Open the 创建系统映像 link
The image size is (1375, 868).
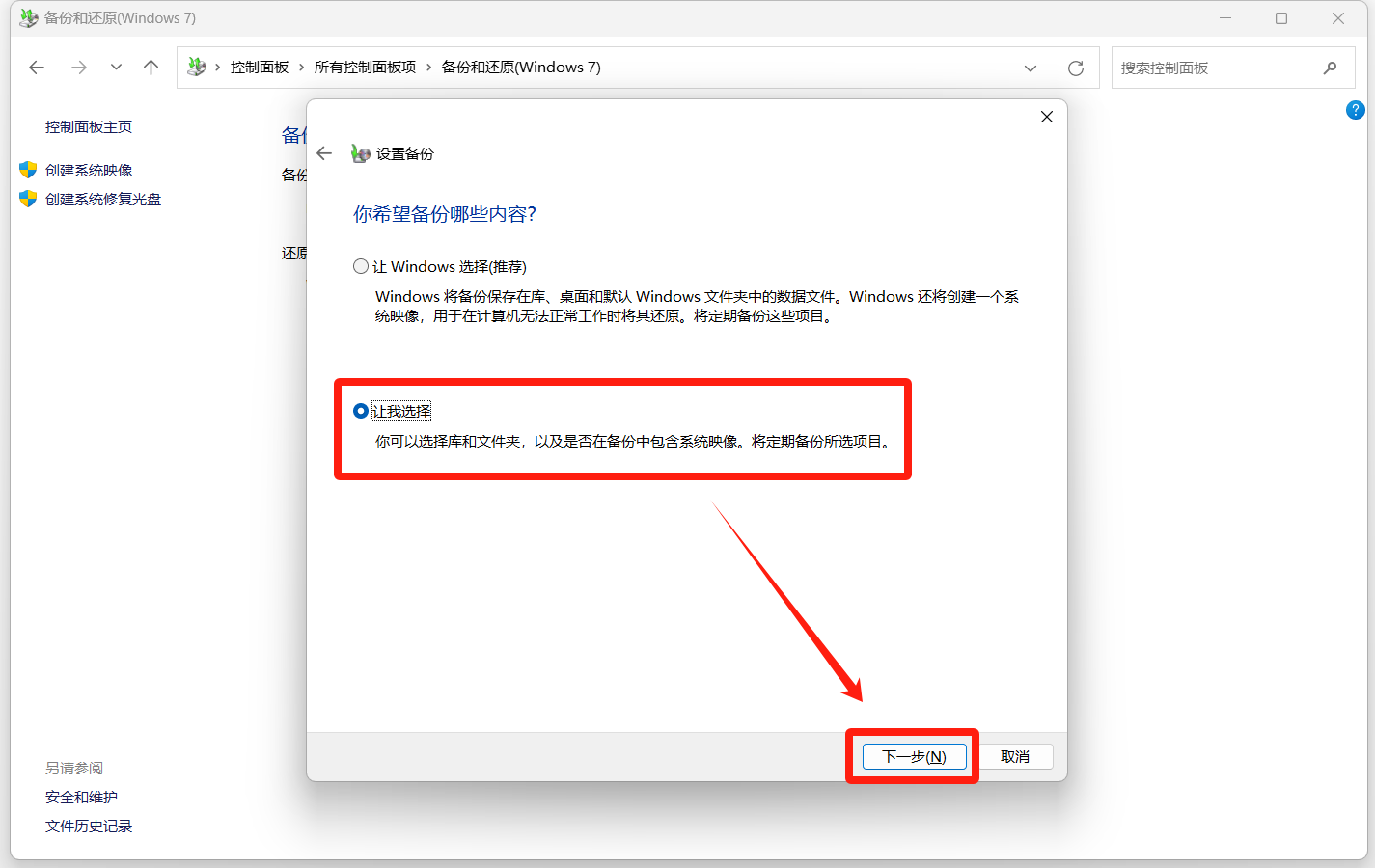89,171
